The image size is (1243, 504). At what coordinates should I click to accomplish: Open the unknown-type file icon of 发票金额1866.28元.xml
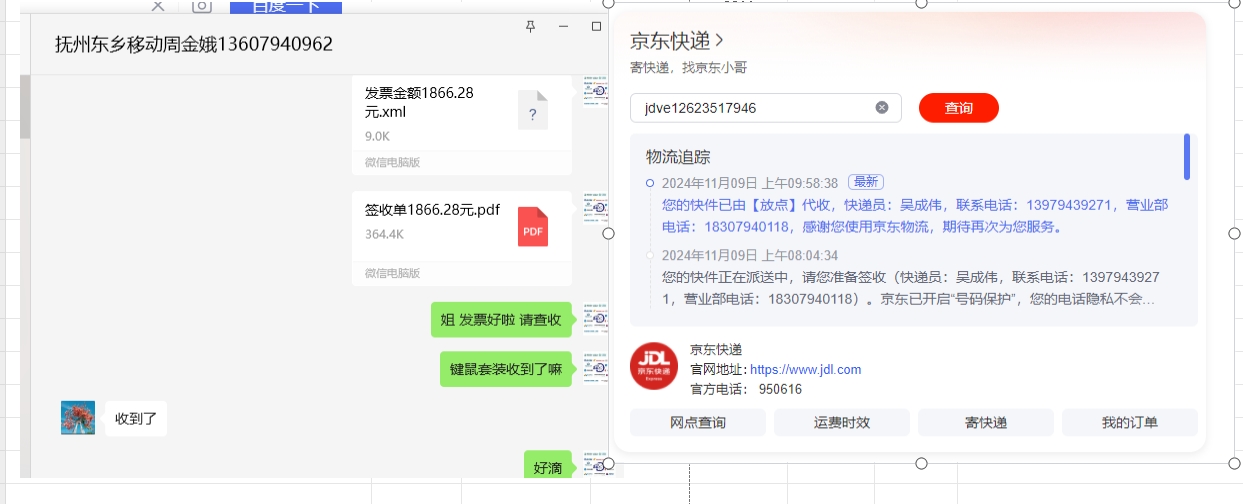pos(533,110)
